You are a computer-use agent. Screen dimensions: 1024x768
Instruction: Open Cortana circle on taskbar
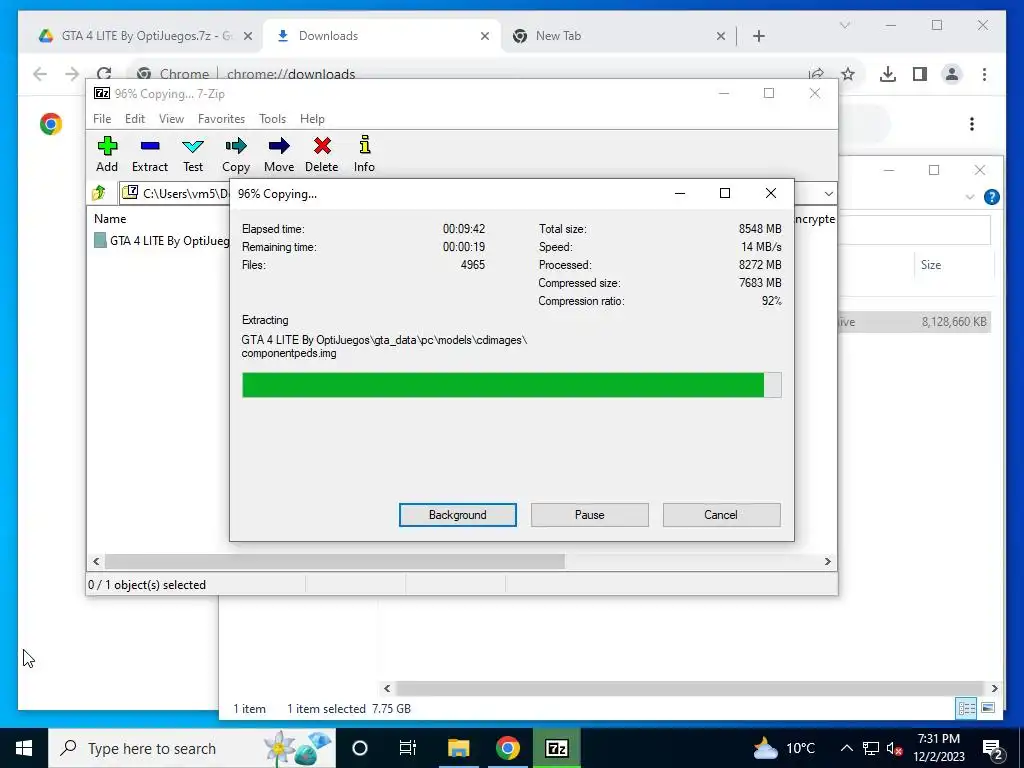[x=359, y=748]
